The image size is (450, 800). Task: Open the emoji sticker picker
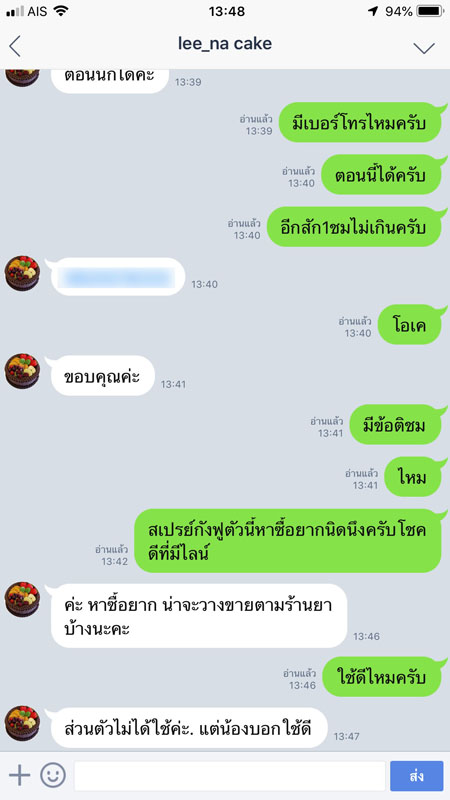tap(53, 775)
